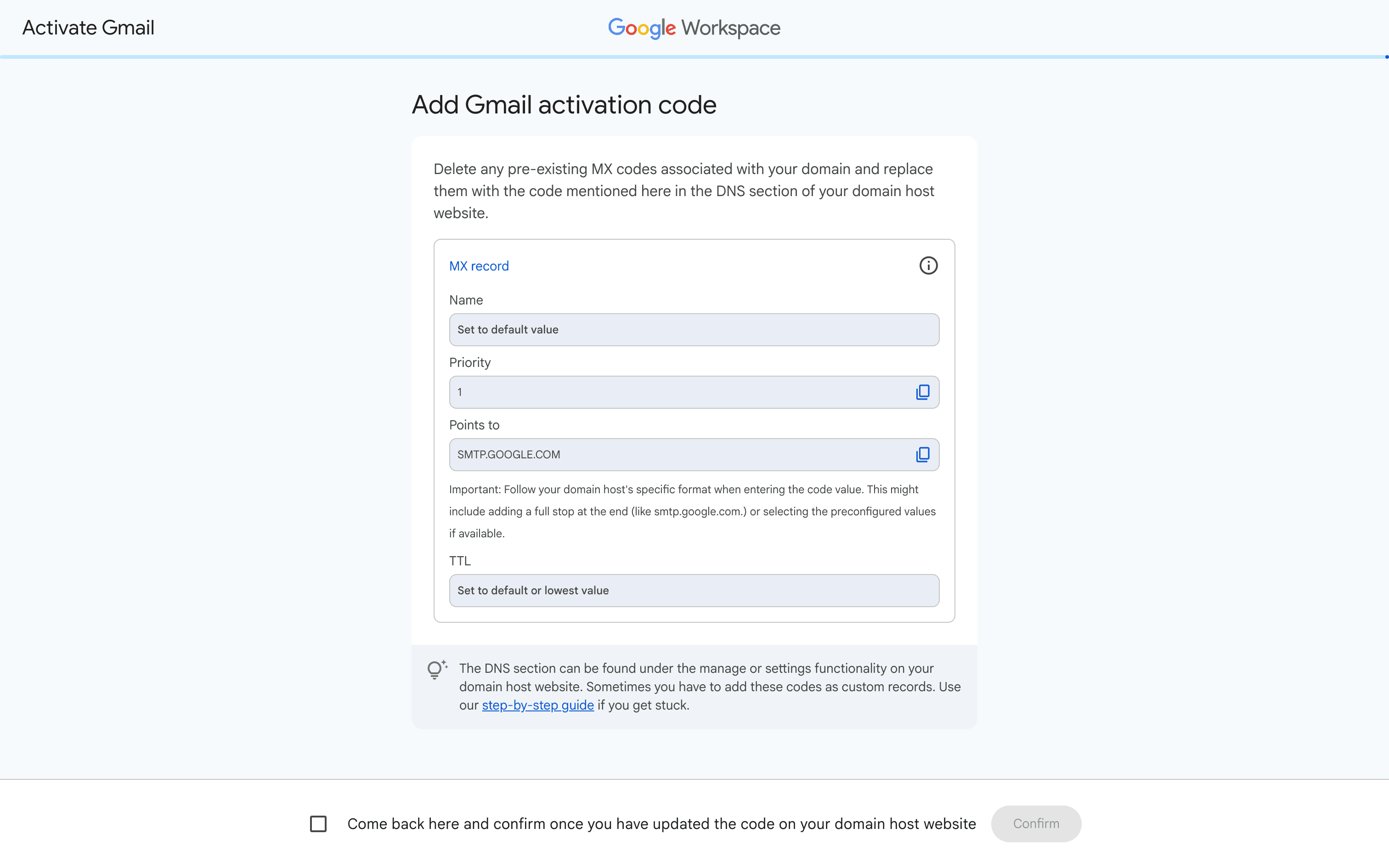Open the MX record link
Screen dimensions: 1389x868
[x=479, y=266]
